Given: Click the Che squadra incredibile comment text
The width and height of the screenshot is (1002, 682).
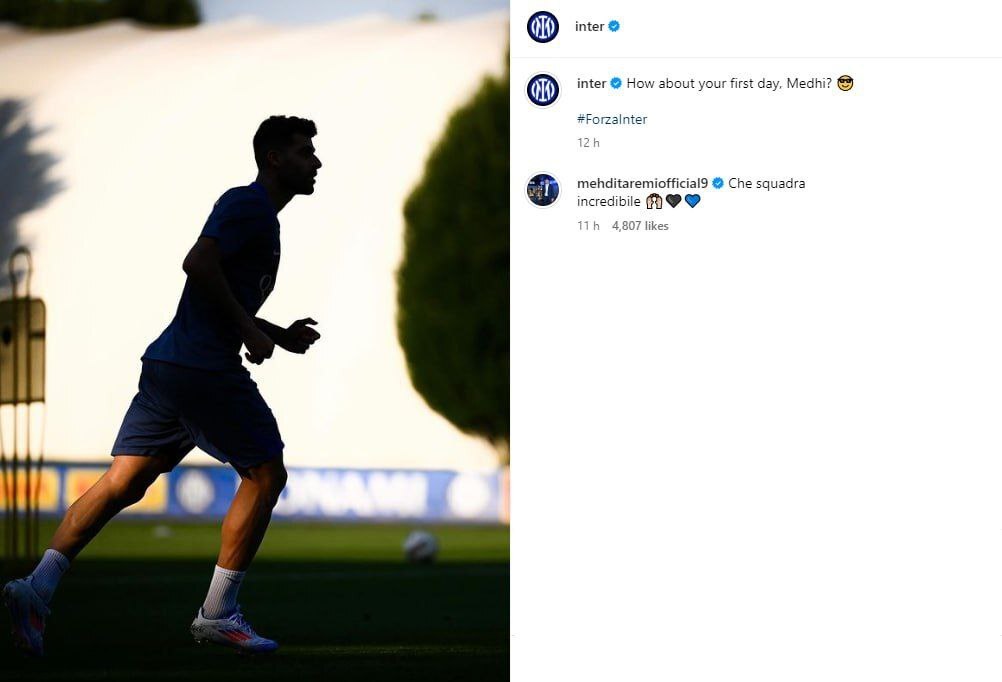Looking at the screenshot, I should 691,192.
